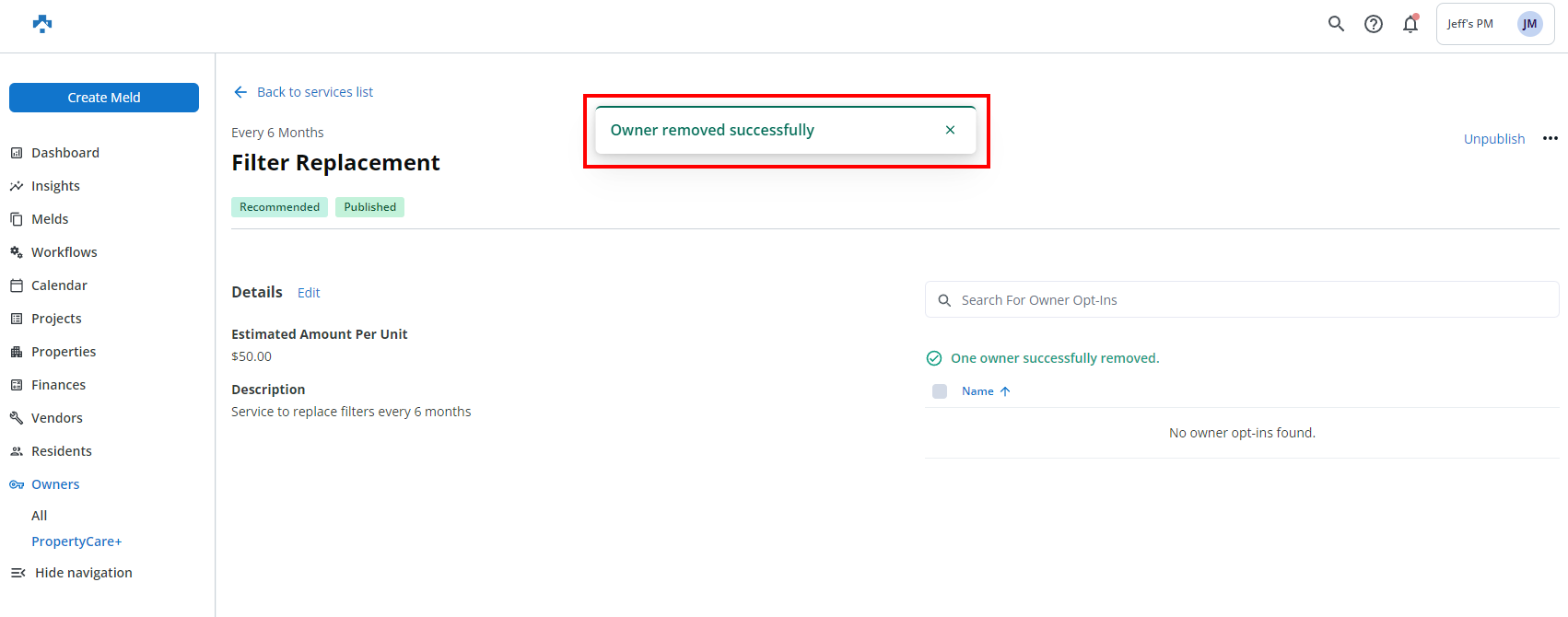Toggle the select-all owners checkbox
The height and width of the screenshot is (617, 1568).
click(x=940, y=391)
